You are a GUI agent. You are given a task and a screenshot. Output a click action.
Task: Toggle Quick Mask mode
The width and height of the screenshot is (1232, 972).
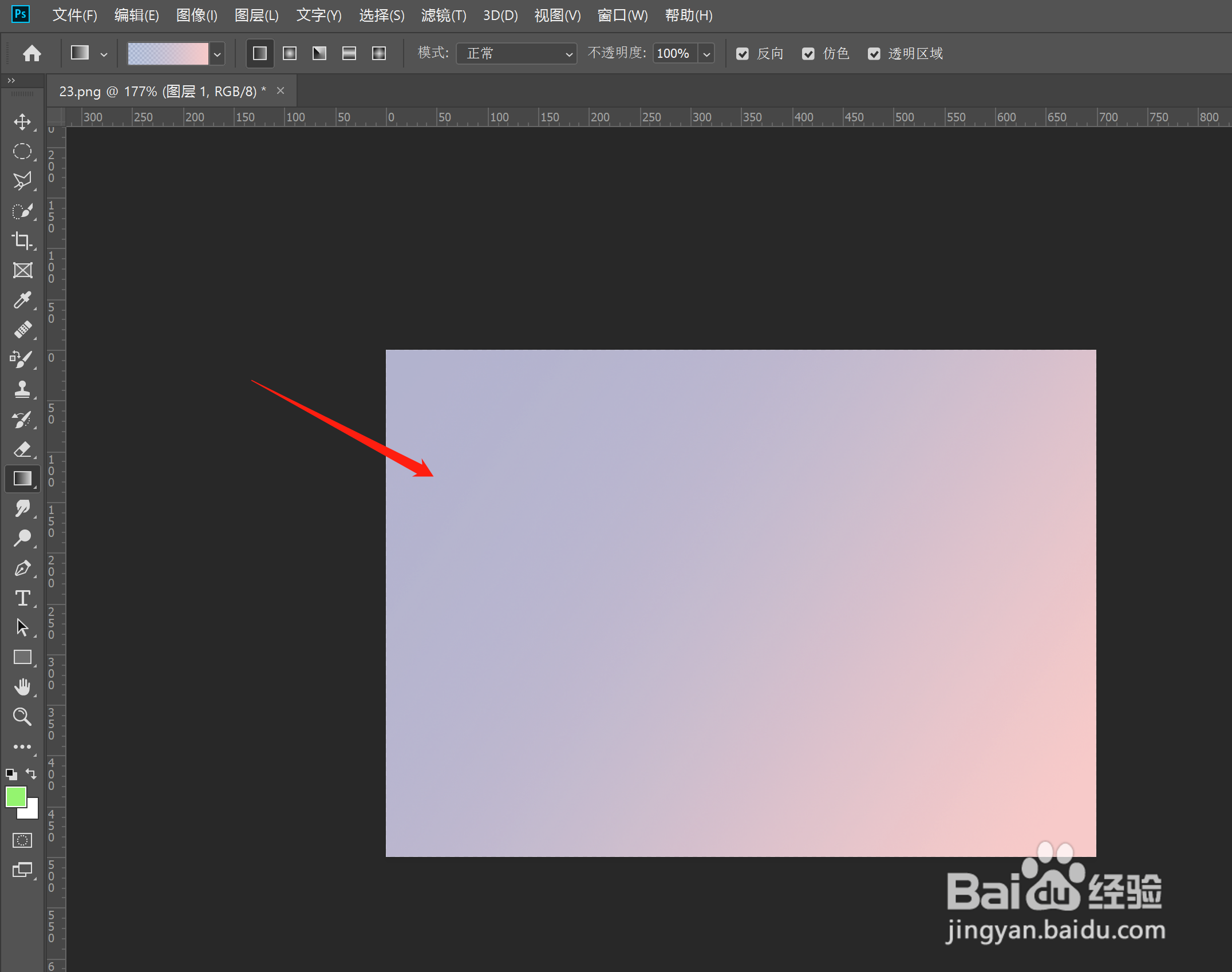[22, 840]
